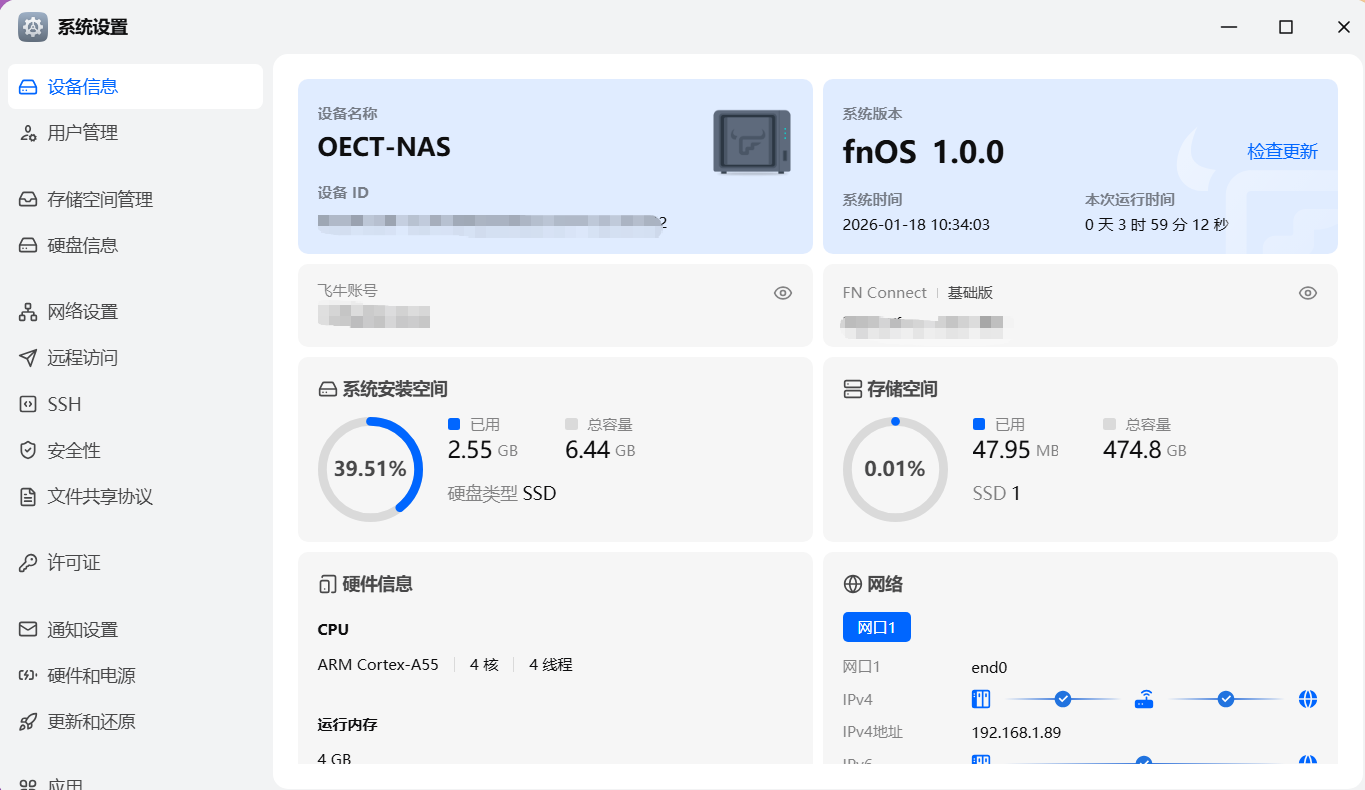Click the drive icon beside 系统安装空间

(327, 389)
